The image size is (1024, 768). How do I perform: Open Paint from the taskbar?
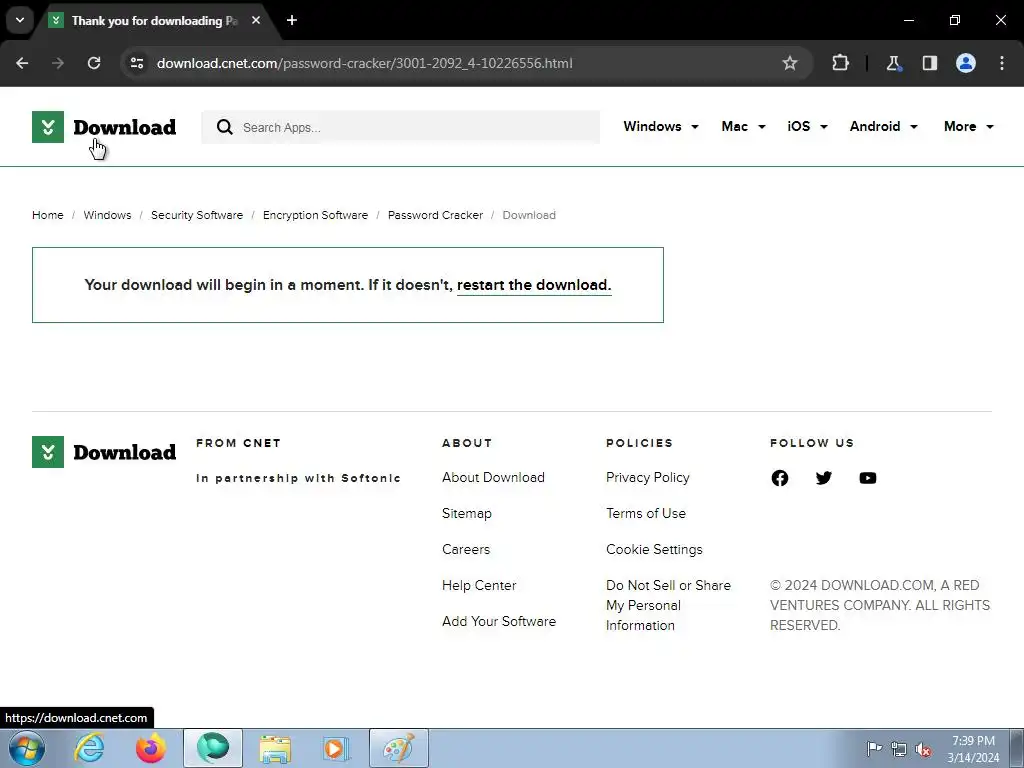(399, 748)
